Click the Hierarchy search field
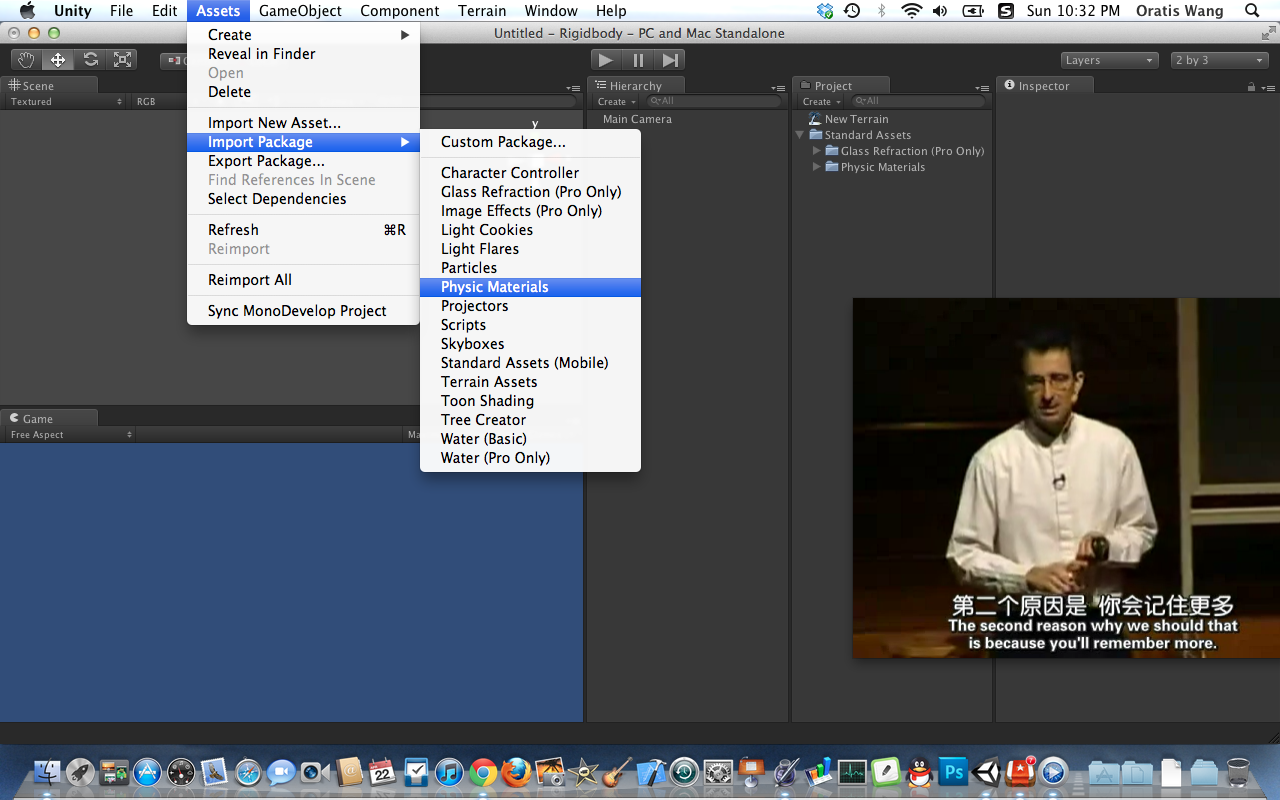Viewport: 1280px width, 800px height. pyautogui.click(x=714, y=101)
